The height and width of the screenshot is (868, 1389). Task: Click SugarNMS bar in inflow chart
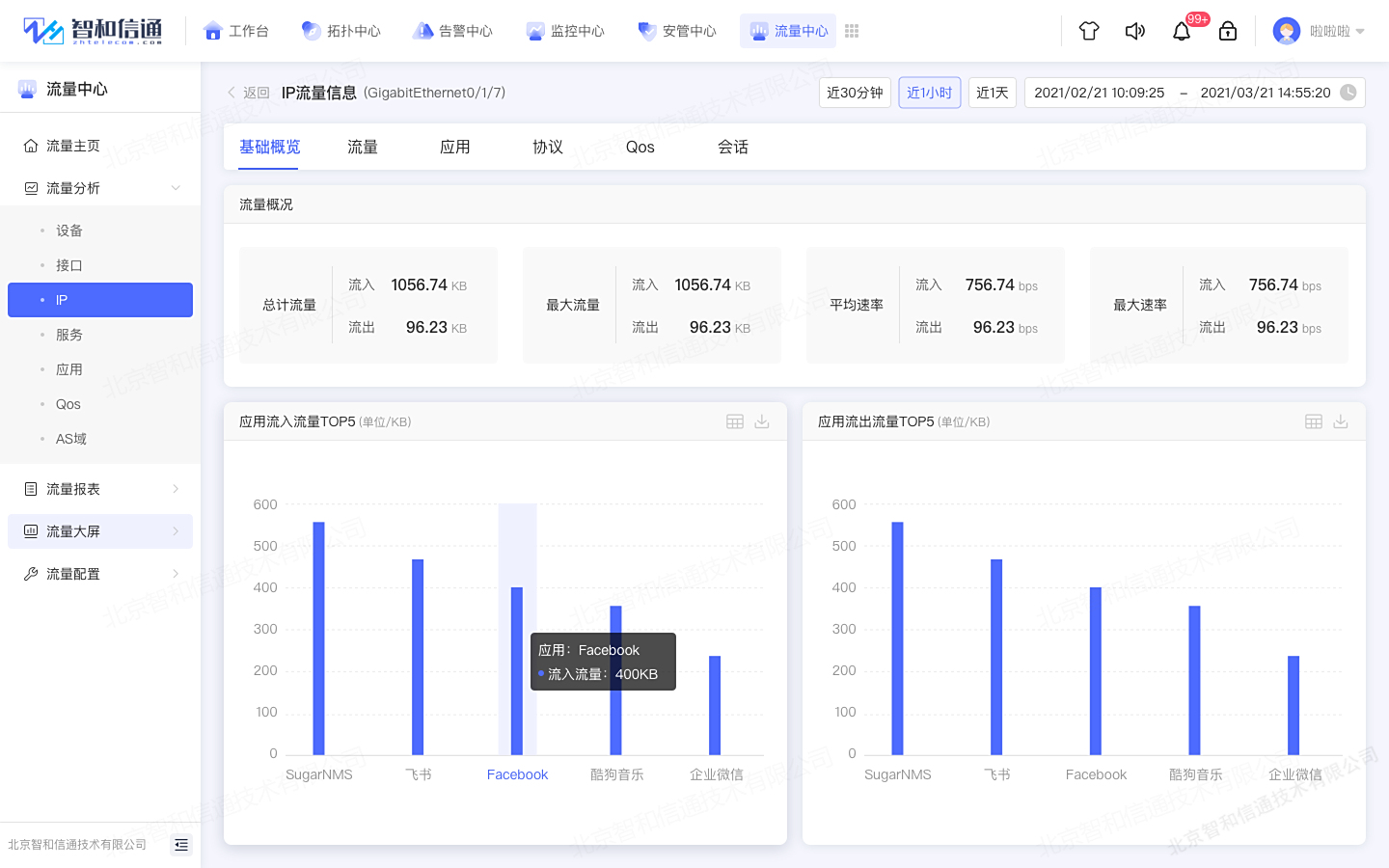(319, 638)
